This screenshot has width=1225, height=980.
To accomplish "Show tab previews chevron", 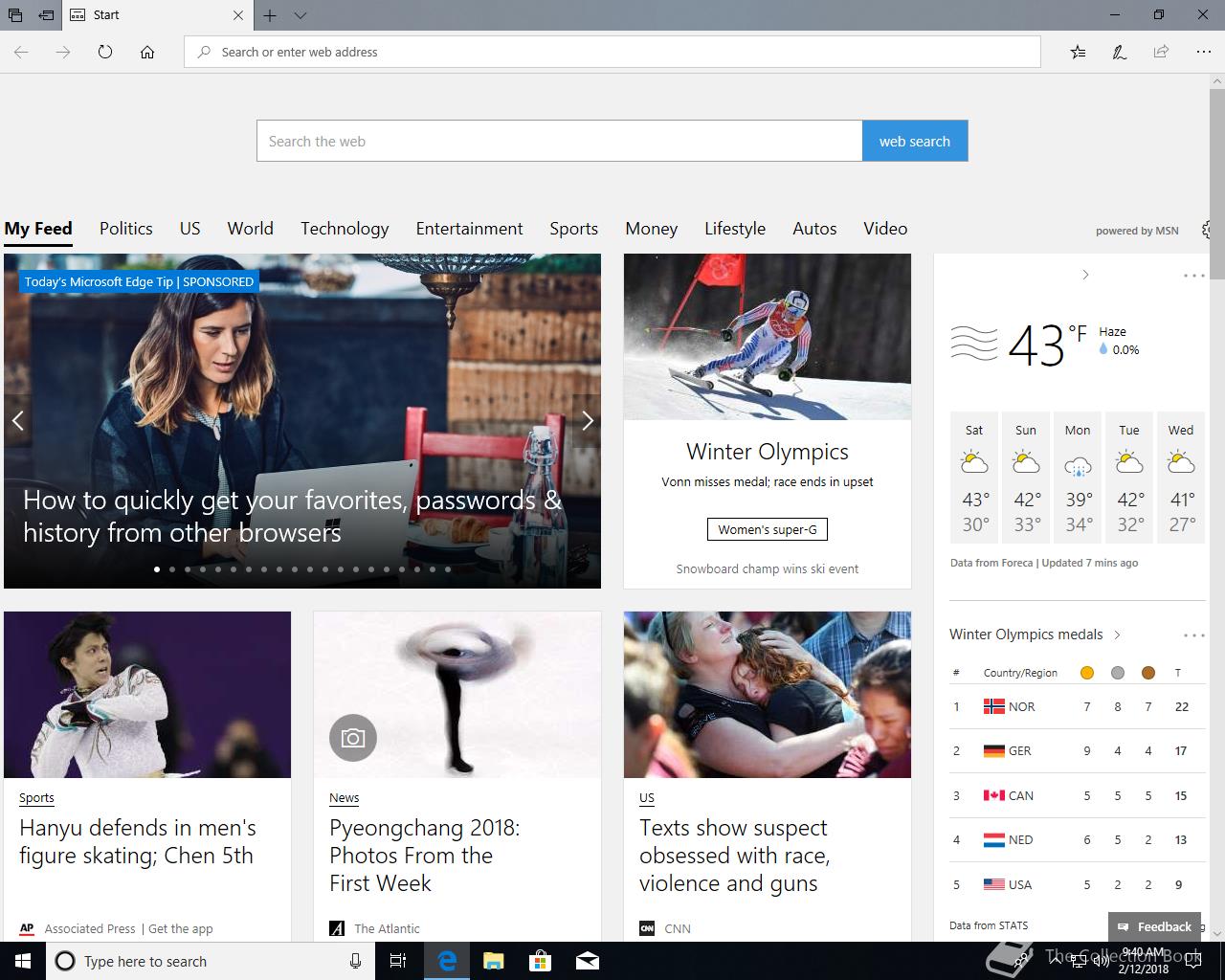I will click(301, 15).
